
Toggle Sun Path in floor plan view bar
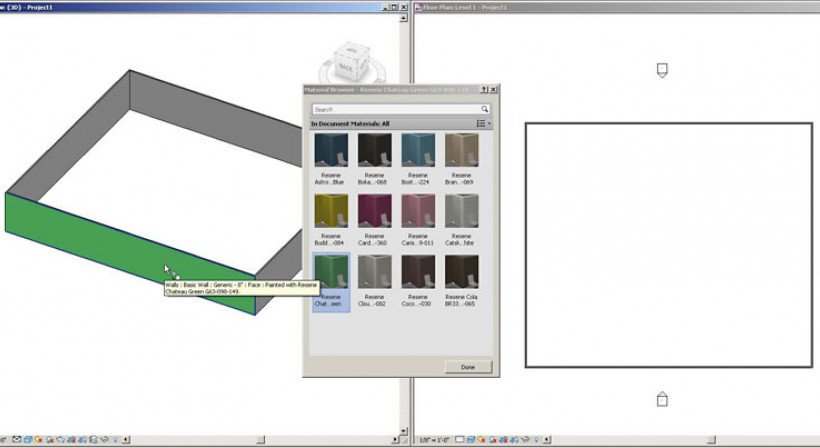click(x=481, y=440)
